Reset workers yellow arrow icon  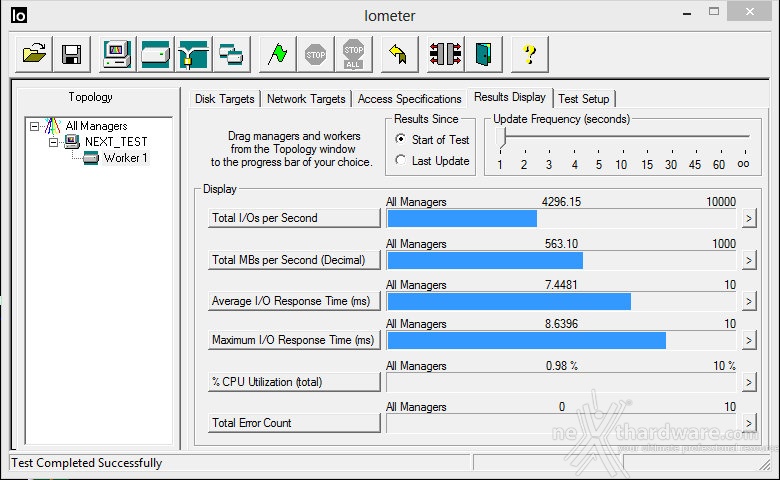coord(399,54)
